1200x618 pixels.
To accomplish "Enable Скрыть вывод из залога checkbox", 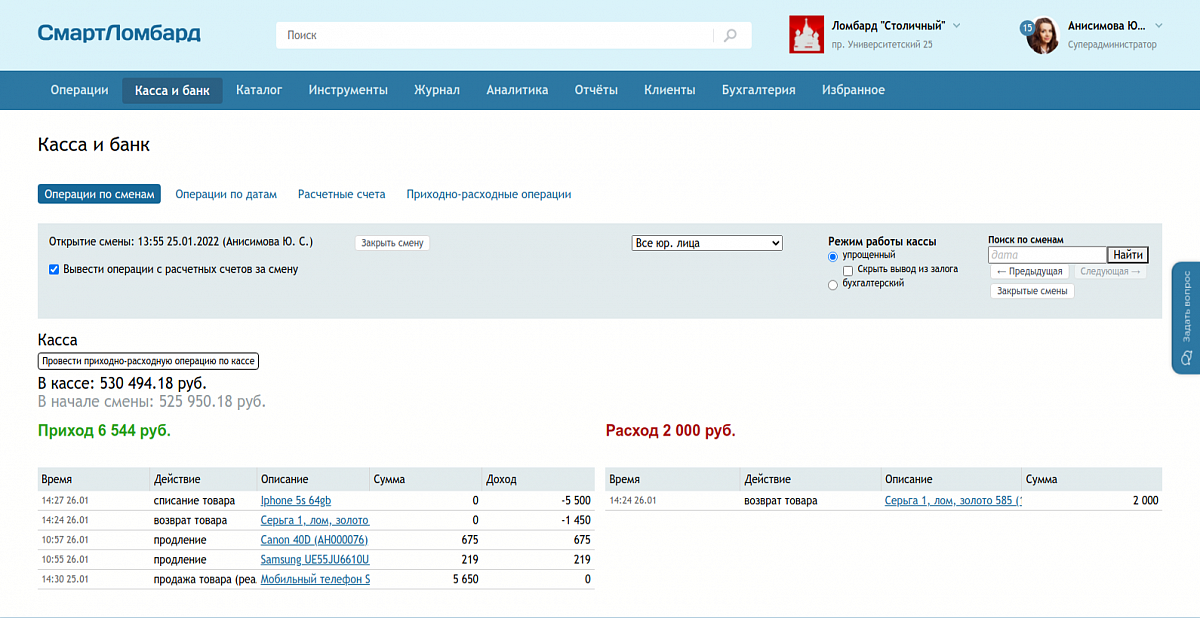I will (x=848, y=270).
